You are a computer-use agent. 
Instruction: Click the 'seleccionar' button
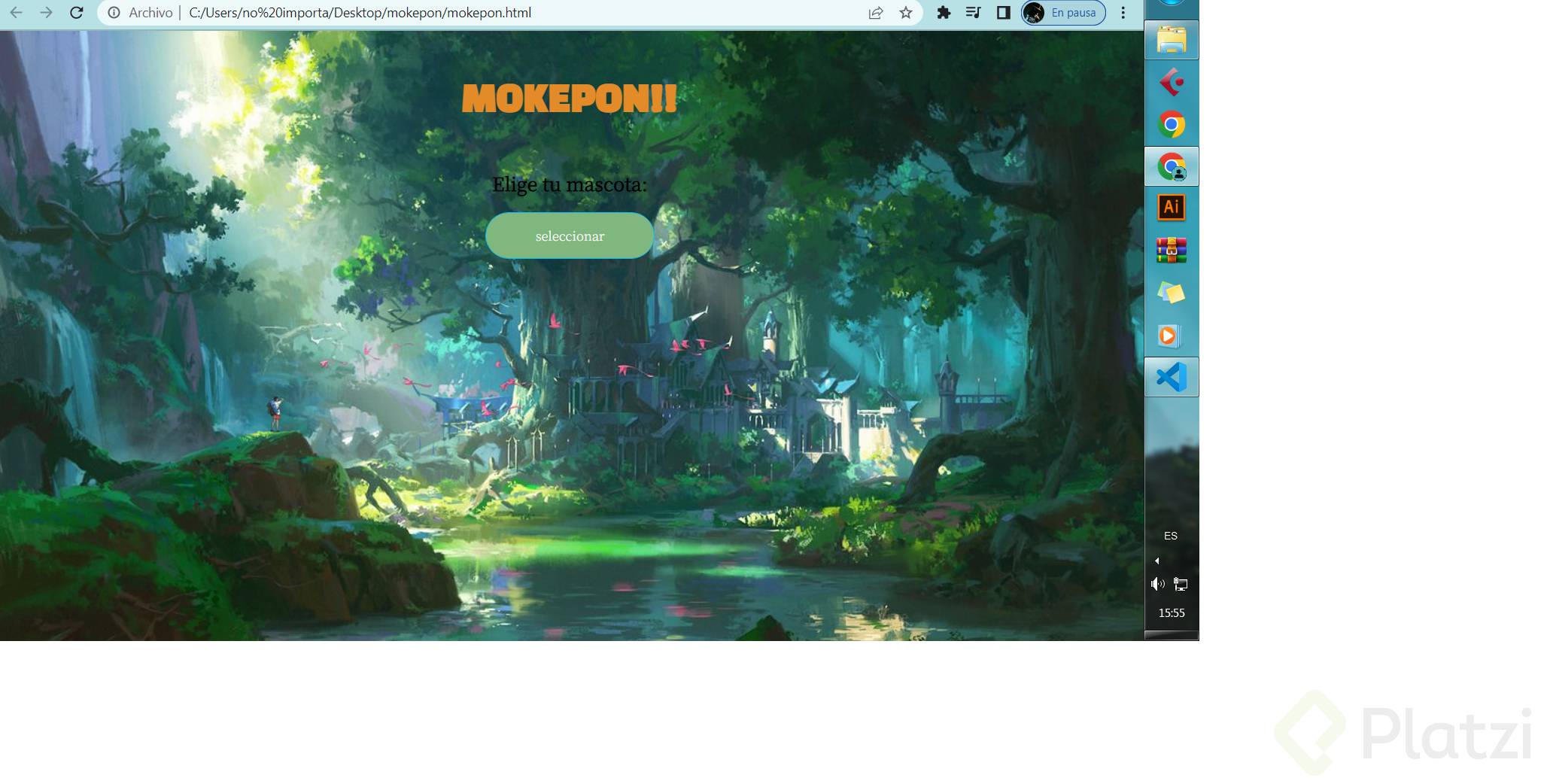pyautogui.click(x=570, y=236)
